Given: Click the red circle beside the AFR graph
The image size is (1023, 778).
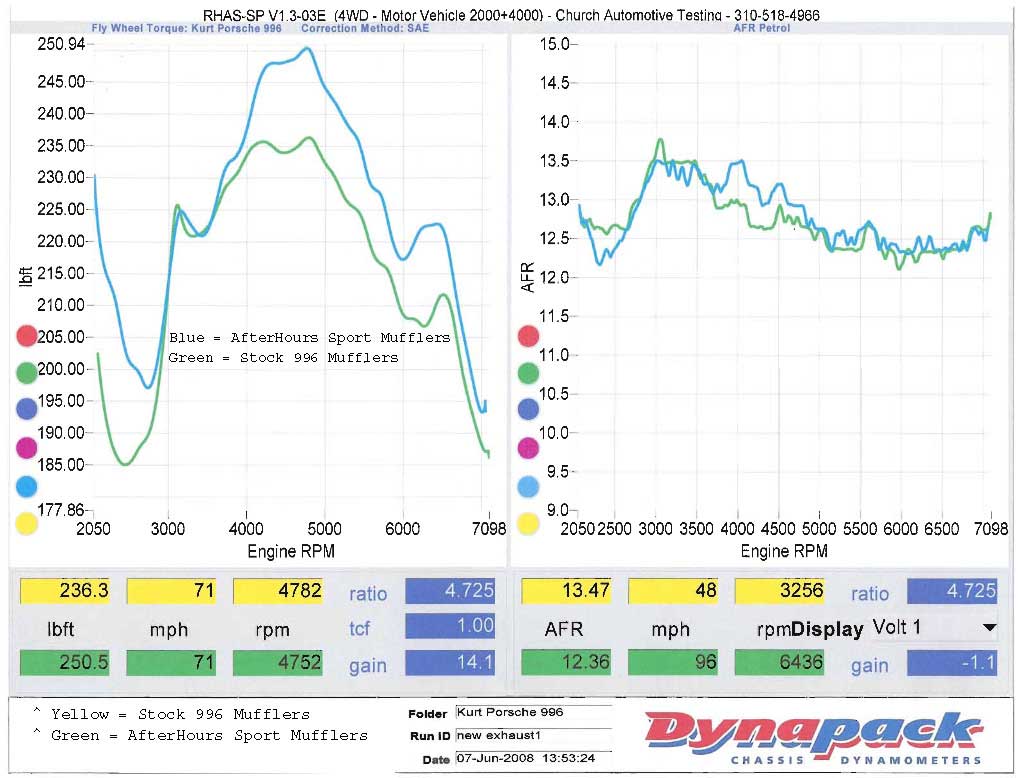Looking at the screenshot, I should [528, 337].
